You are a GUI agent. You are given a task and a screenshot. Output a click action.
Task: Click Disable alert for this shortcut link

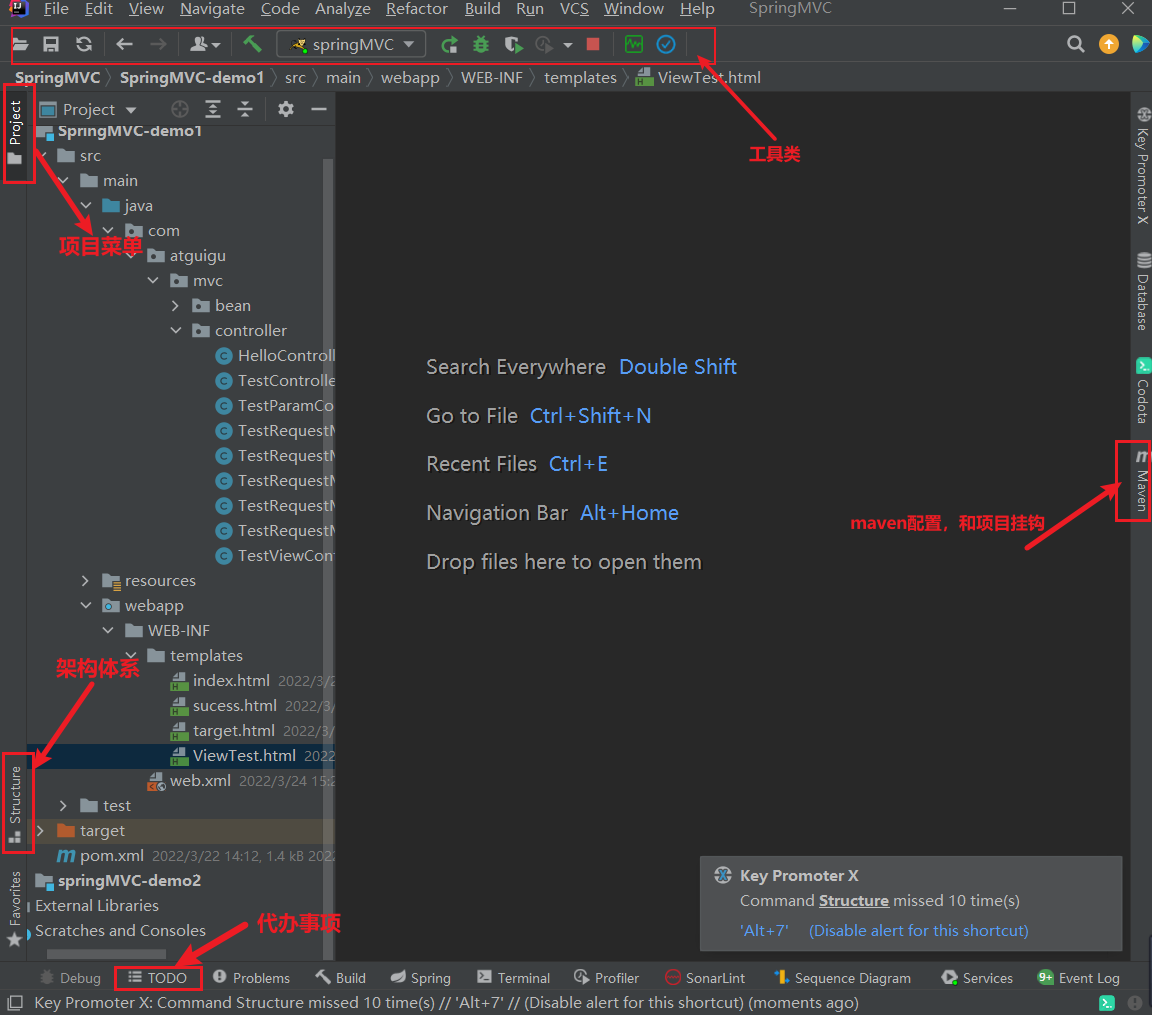tap(918, 931)
